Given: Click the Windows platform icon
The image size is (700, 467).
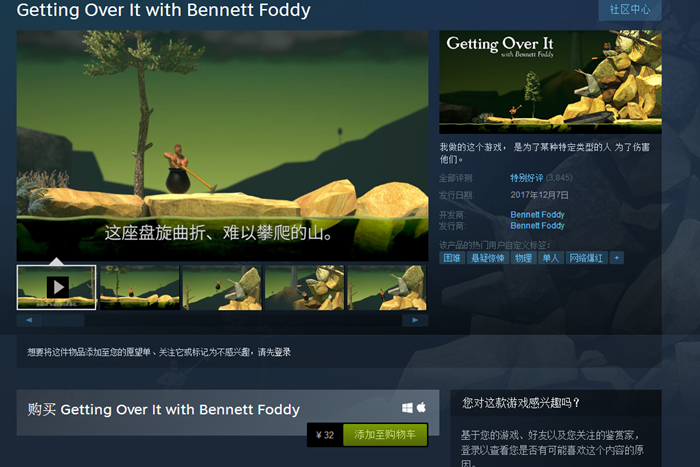Looking at the screenshot, I should tap(407, 408).
